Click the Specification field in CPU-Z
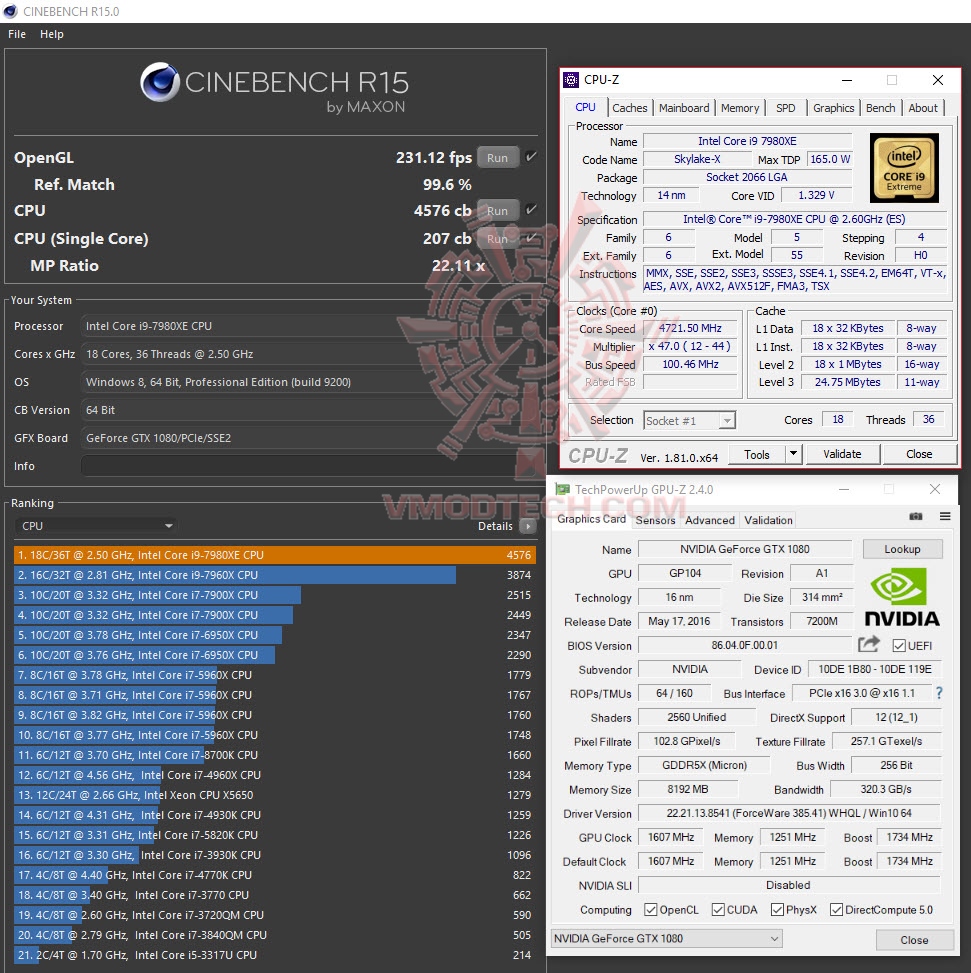This screenshot has height=973, width=971. tap(794, 219)
